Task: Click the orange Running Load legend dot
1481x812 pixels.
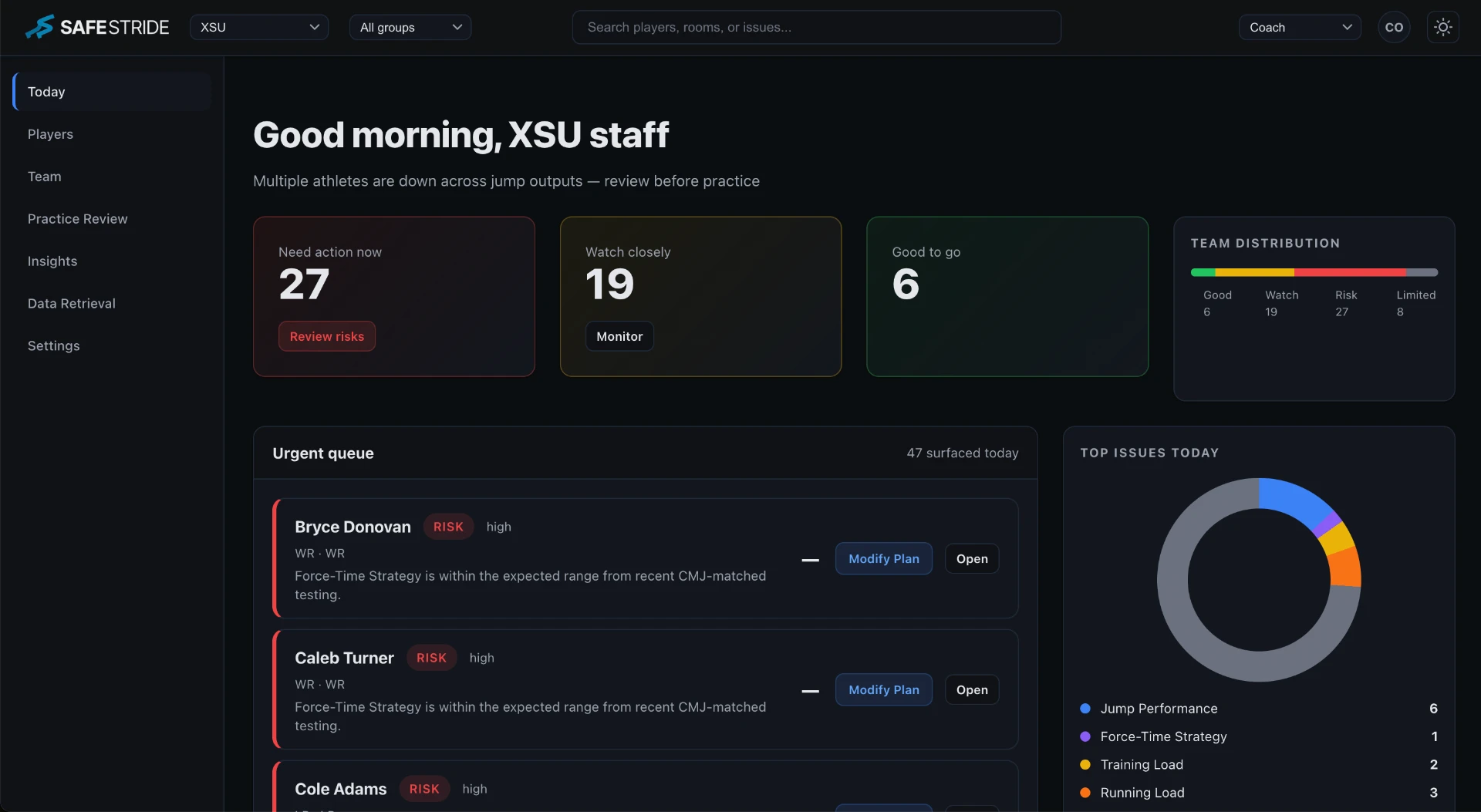Action: tap(1085, 792)
